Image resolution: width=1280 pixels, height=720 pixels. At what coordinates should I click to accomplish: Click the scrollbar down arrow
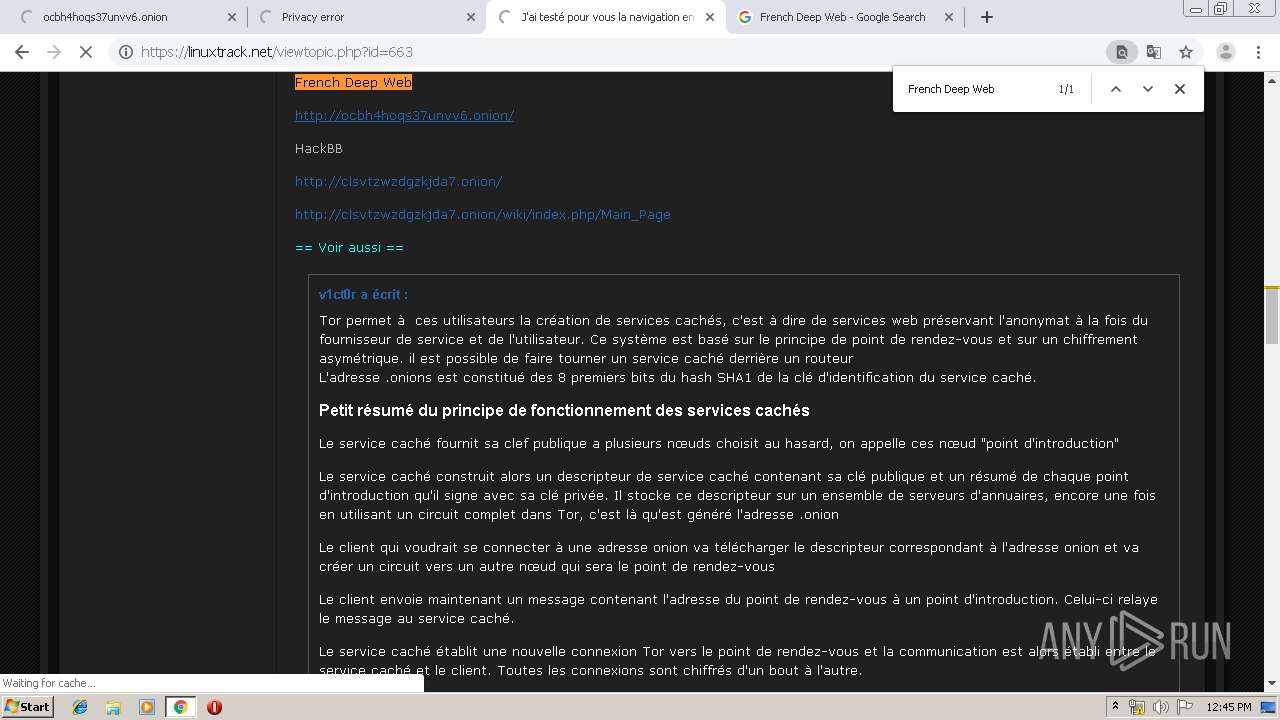click(x=1272, y=684)
